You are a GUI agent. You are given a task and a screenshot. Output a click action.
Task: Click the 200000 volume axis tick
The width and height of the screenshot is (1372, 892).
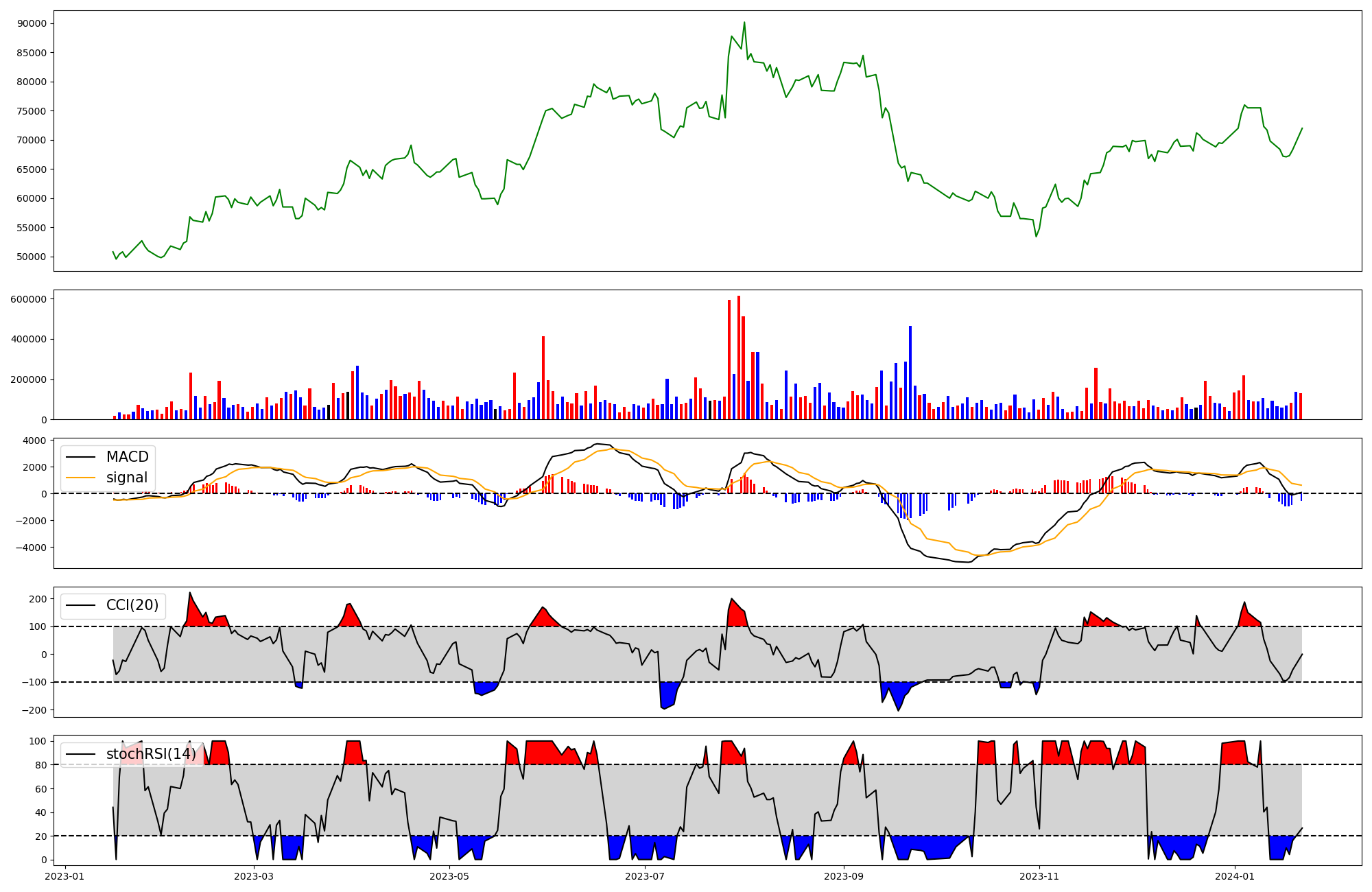[27, 379]
